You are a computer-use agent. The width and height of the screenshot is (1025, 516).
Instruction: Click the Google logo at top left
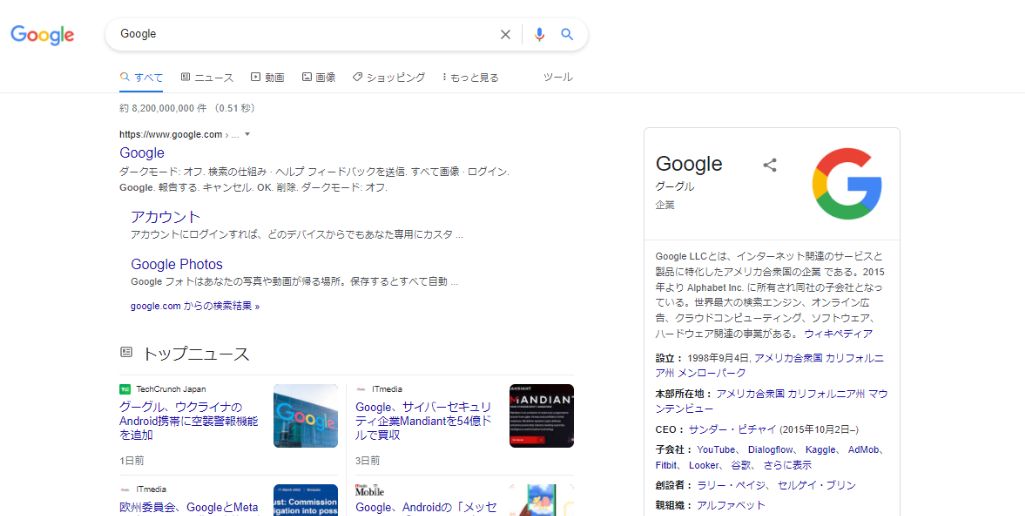(x=42, y=35)
